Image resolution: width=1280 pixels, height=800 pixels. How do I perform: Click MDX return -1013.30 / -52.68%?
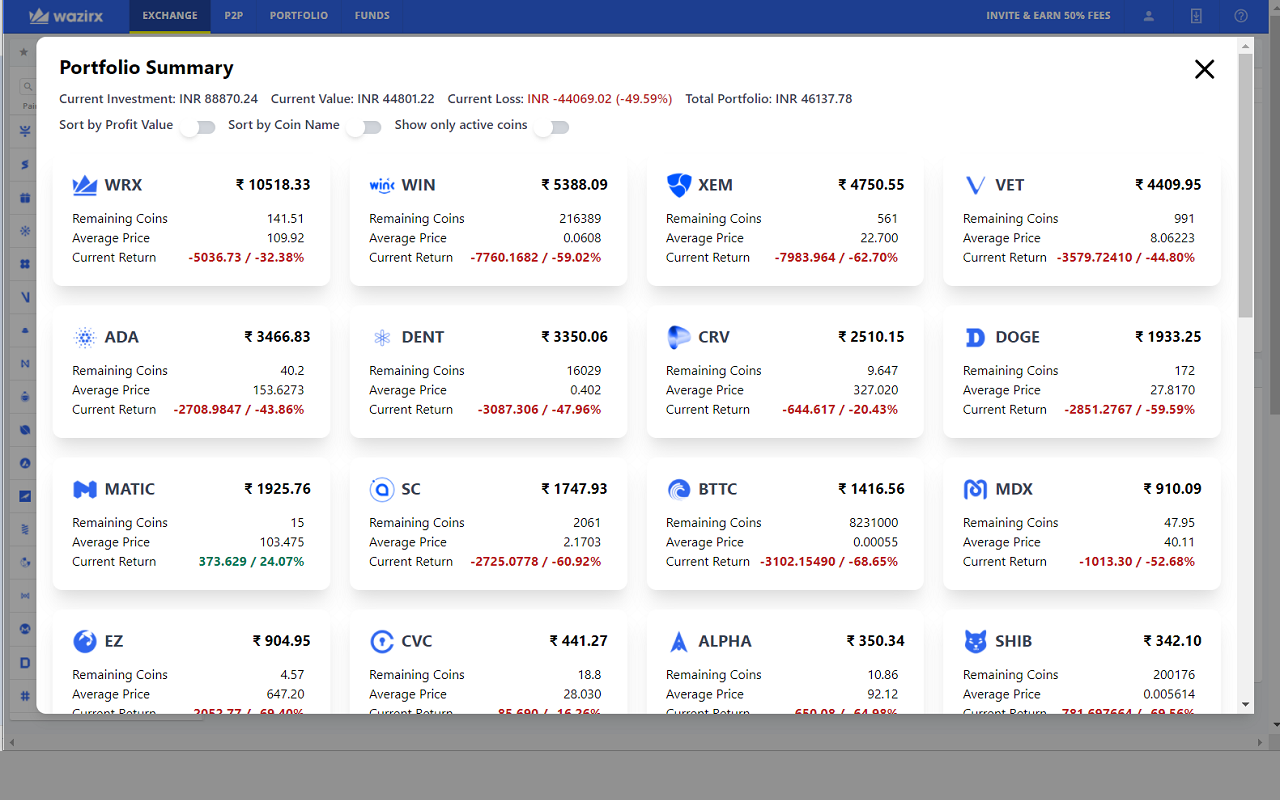point(1137,562)
